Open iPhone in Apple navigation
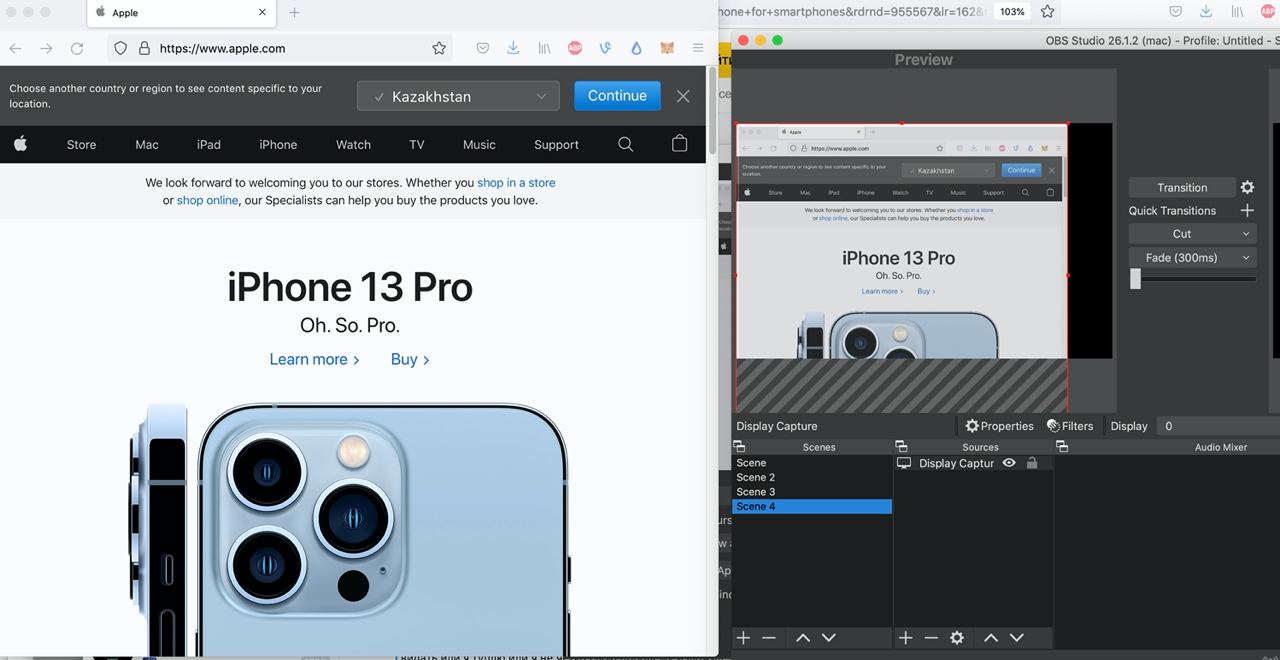 (x=278, y=144)
